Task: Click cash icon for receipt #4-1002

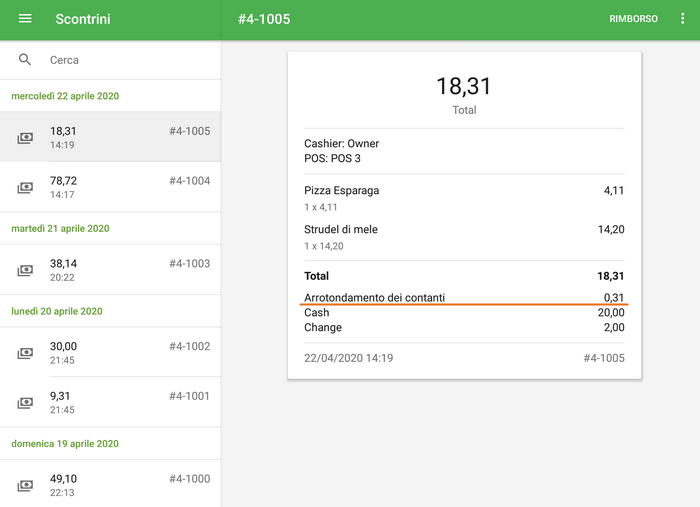Action: click(25, 353)
